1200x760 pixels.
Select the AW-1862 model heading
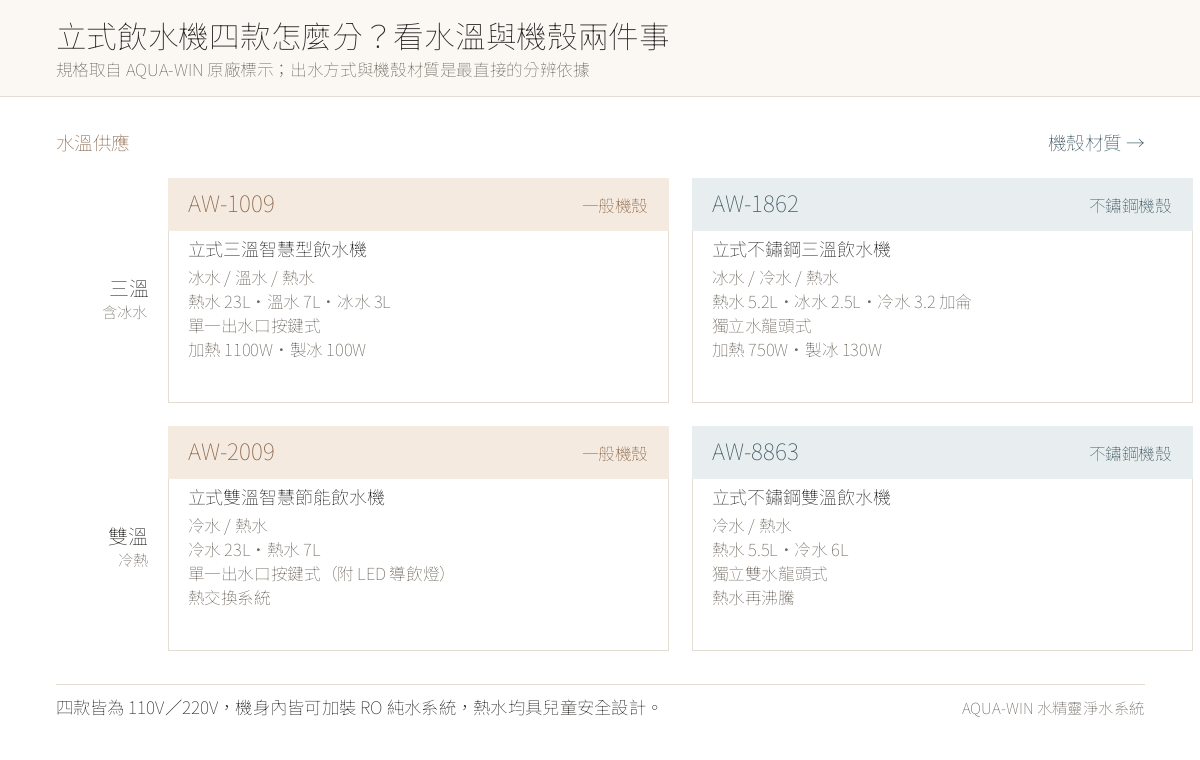(755, 204)
